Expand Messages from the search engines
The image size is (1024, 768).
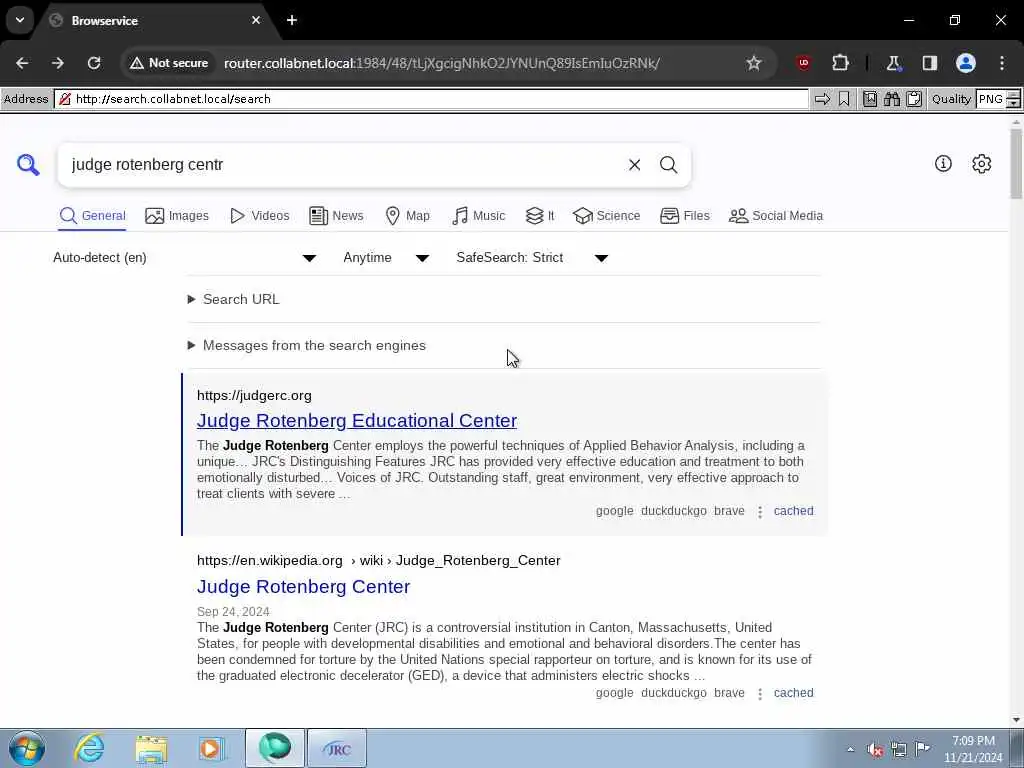(x=307, y=345)
